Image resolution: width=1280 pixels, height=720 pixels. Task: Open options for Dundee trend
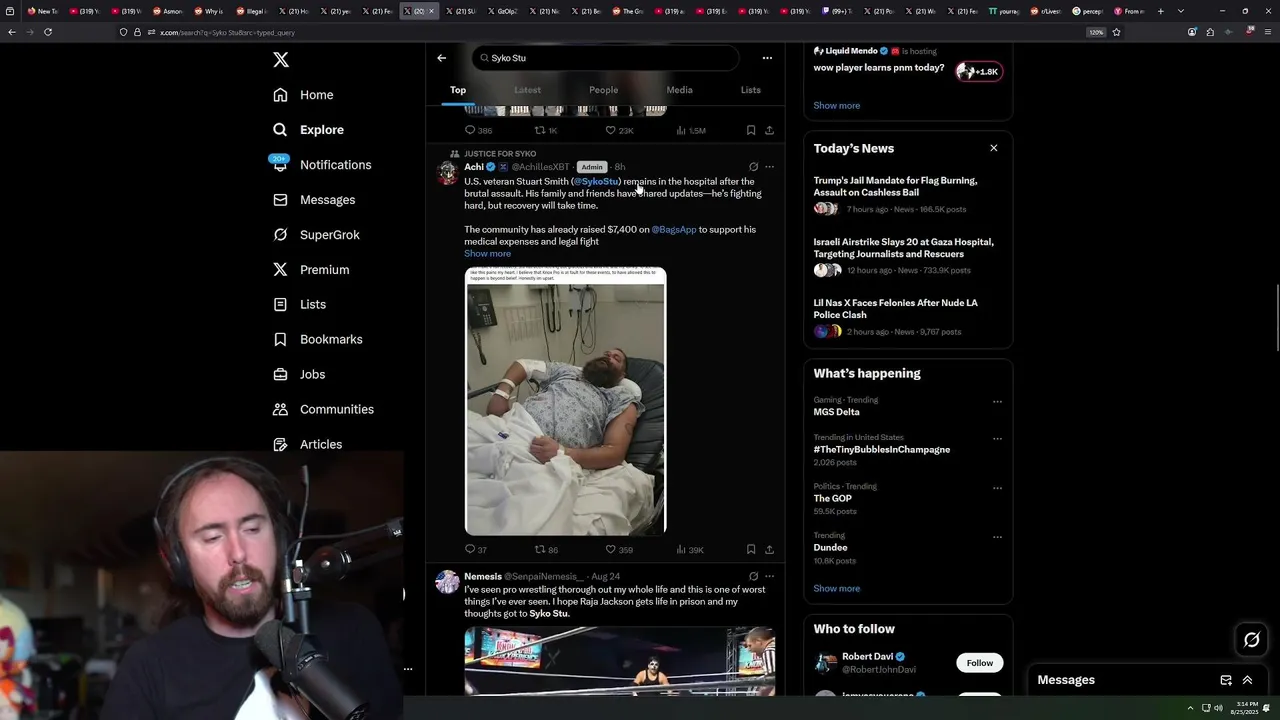click(x=997, y=537)
